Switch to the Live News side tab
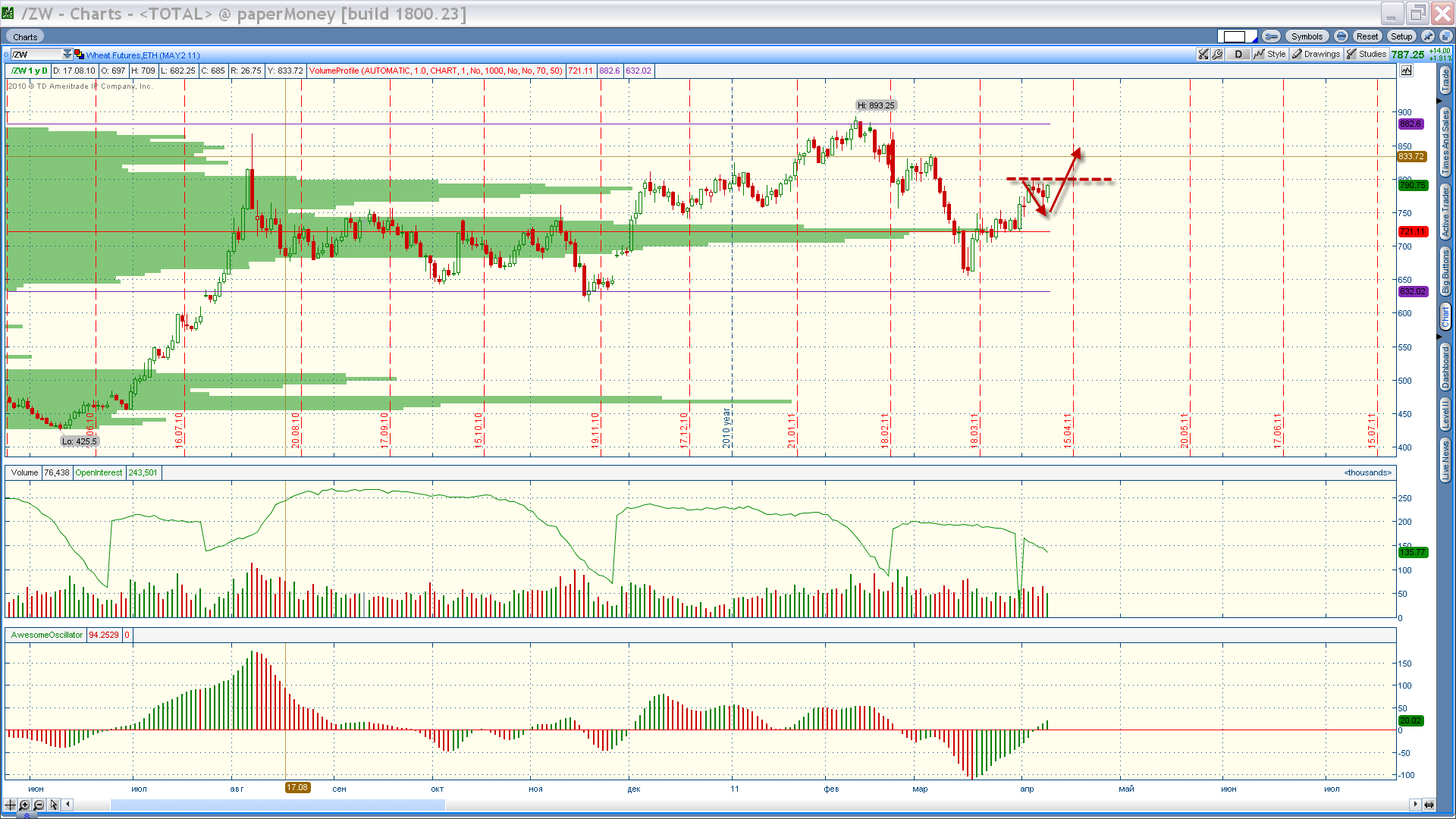1456x819 pixels. (x=1445, y=460)
